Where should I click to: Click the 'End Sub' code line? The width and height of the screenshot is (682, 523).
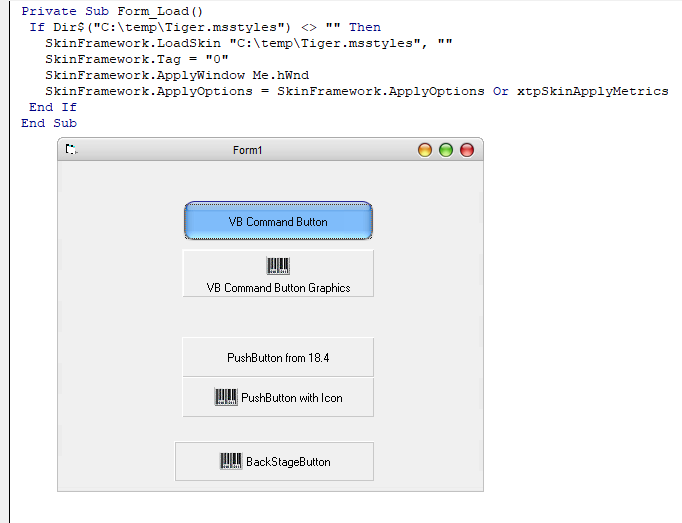tap(49, 123)
